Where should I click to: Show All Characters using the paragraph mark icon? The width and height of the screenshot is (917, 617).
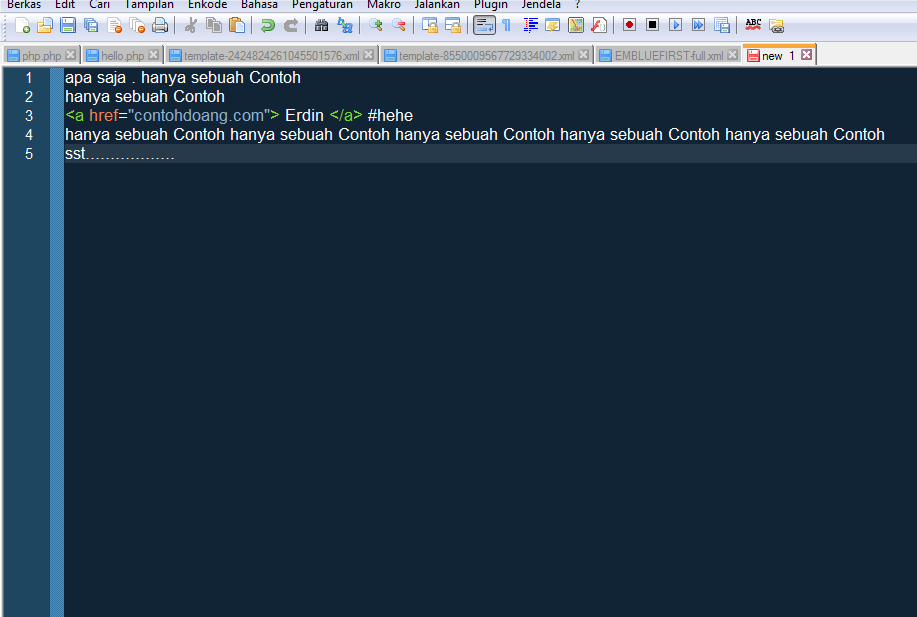[x=506, y=24]
